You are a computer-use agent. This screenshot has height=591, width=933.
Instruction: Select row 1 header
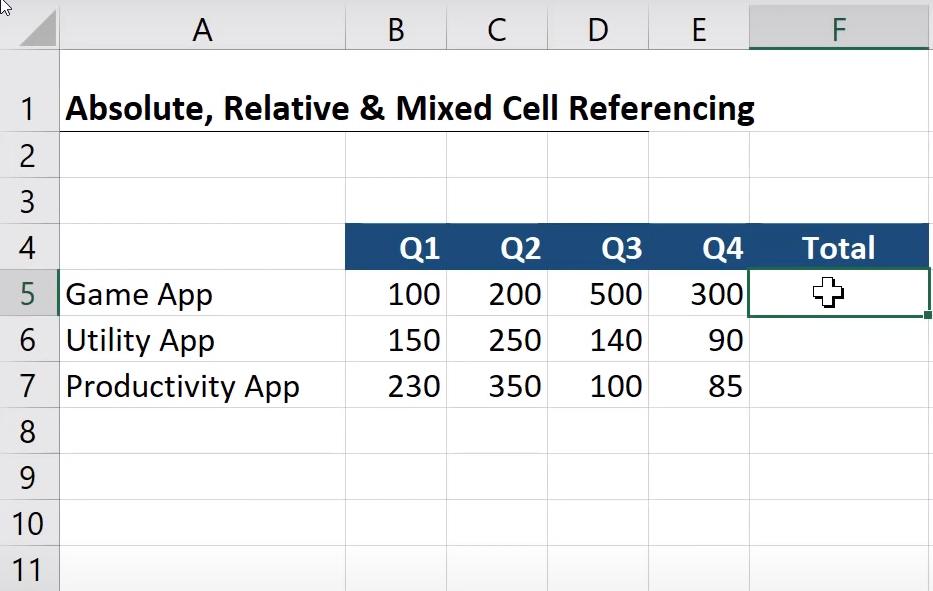coord(29,91)
